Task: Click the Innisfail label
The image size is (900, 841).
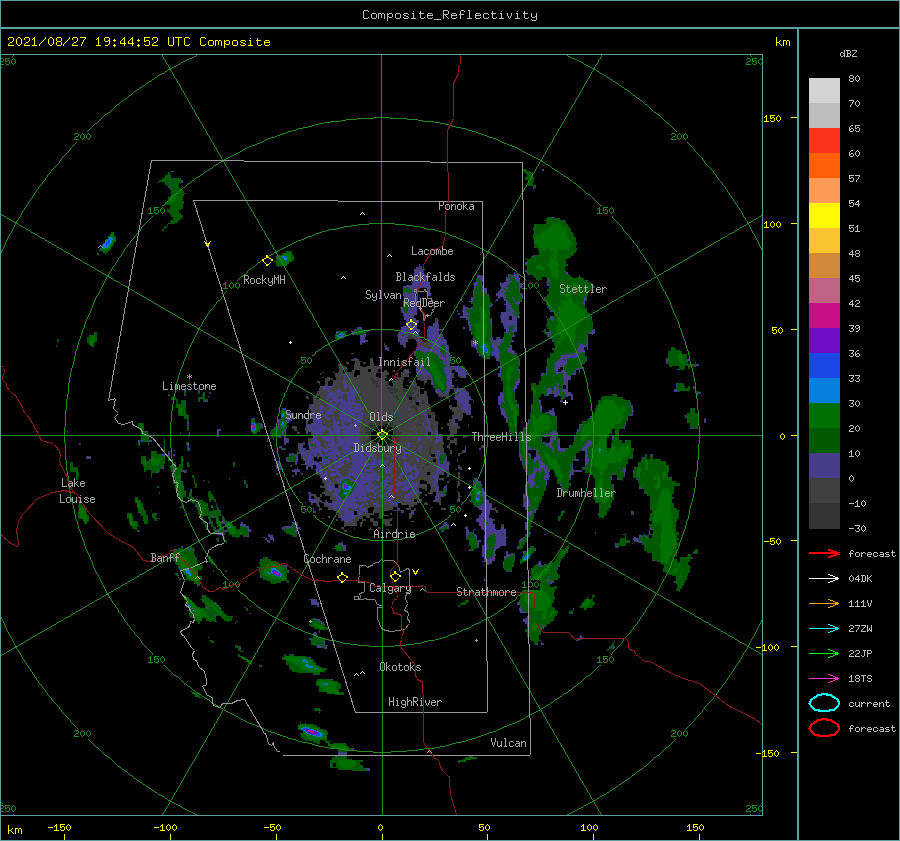Action: (404, 362)
